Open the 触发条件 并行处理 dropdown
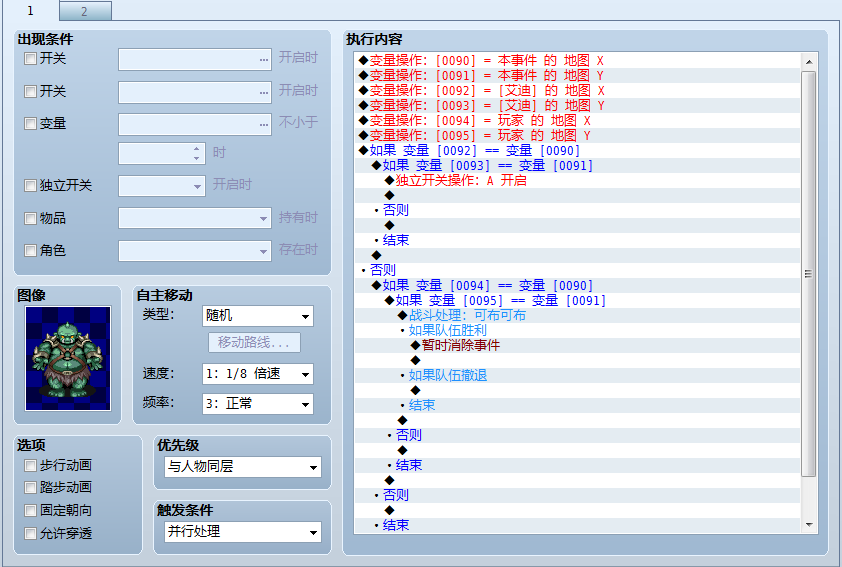 click(243, 532)
